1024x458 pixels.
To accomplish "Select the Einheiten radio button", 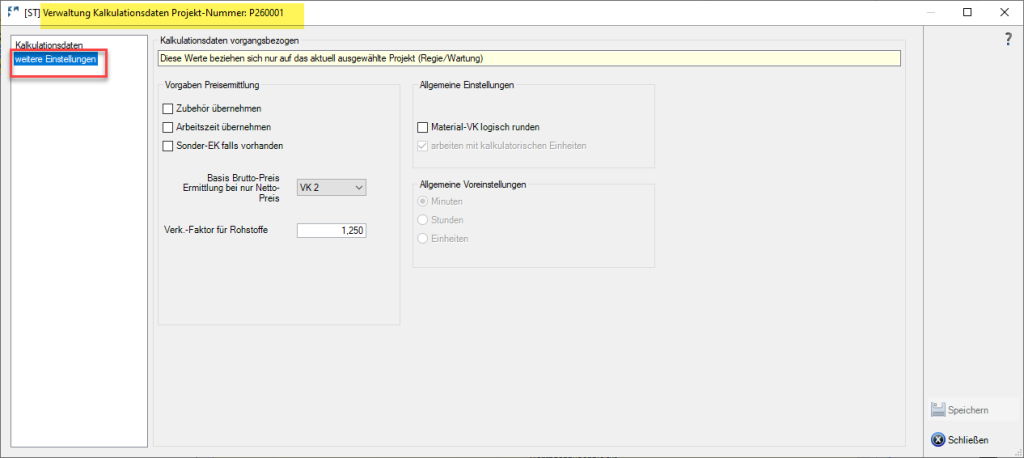I will pyautogui.click(x=423, y=239).
